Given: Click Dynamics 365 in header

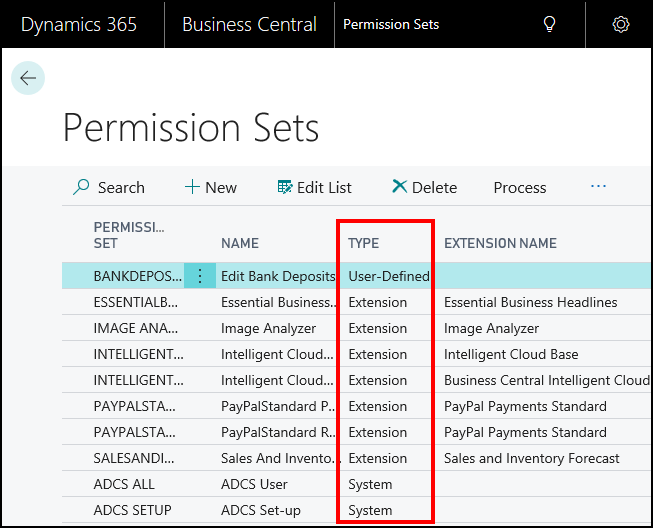Looking at the screenshot, I should click(x=79, y=25).
